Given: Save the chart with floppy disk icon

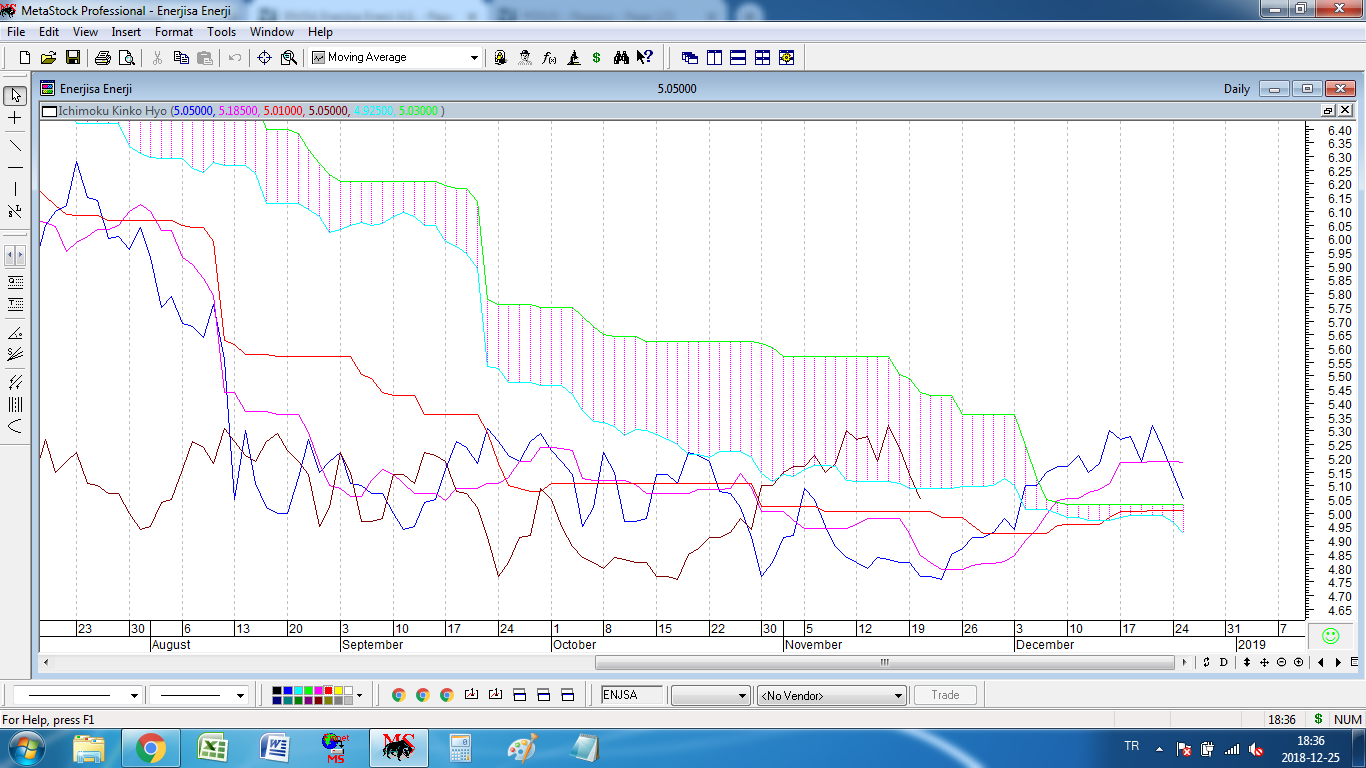Looking at the screenshot, I should 72,58.
